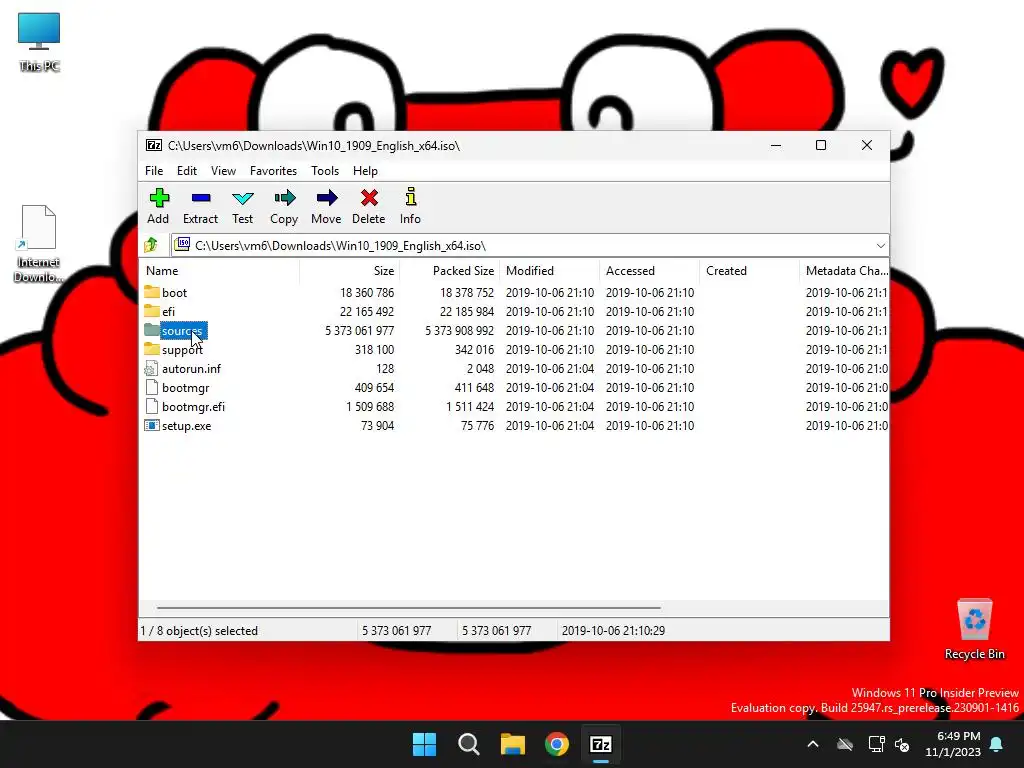Select the boot folder icon
This screenshot has height=768, width=1024.
(152, 292)
